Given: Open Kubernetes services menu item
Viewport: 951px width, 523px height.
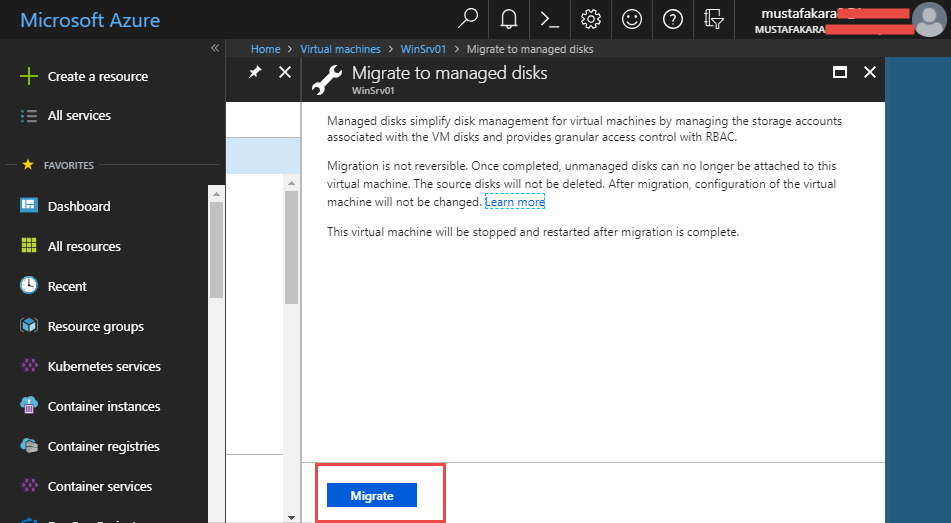Looking at the screenshot, I should tap(104, 366).
